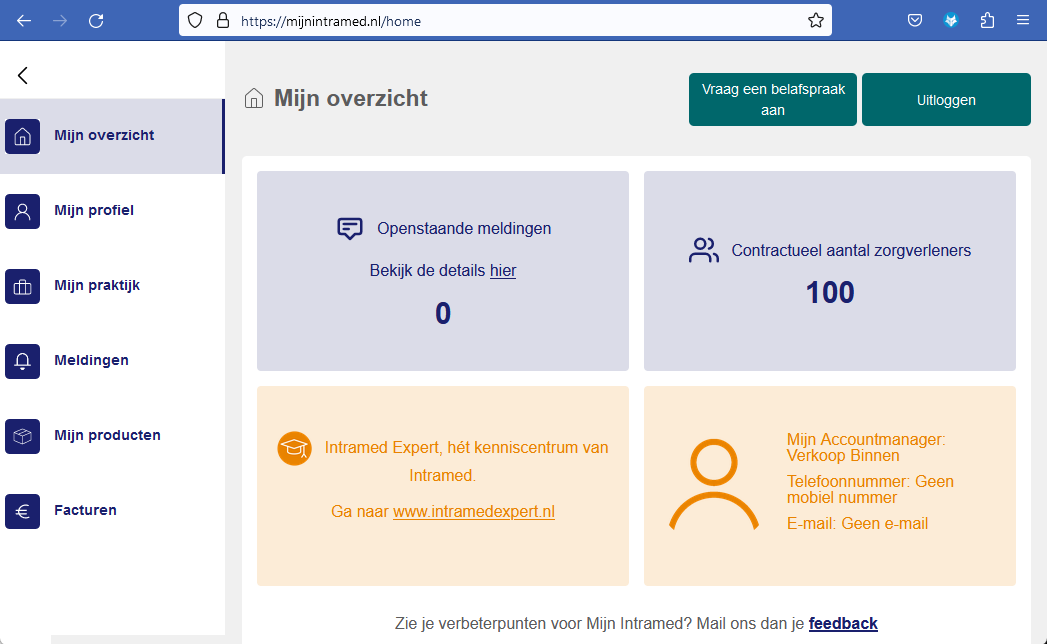Click the briefcase icon for Mijn praktijk
Viewport: 1047px width, 644px height.
[x=23, y=286]
